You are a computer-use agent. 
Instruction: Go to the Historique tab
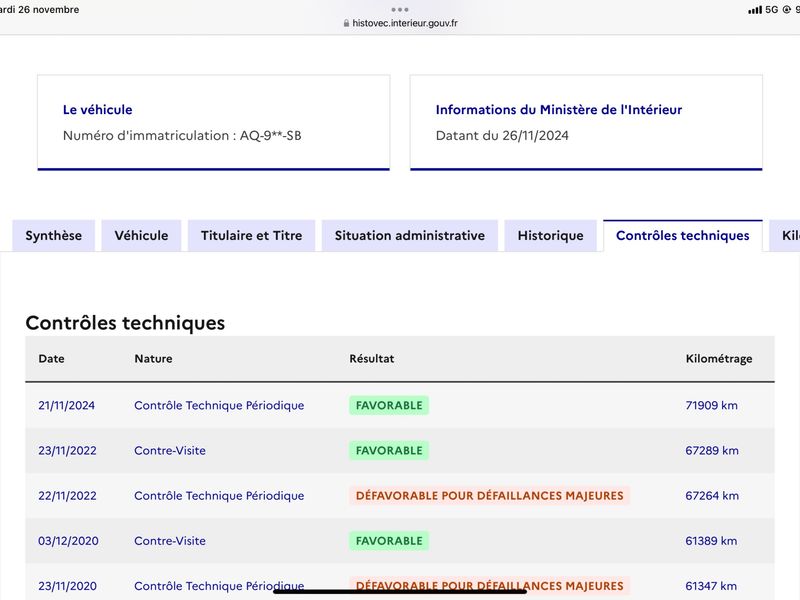coord(551,236)
